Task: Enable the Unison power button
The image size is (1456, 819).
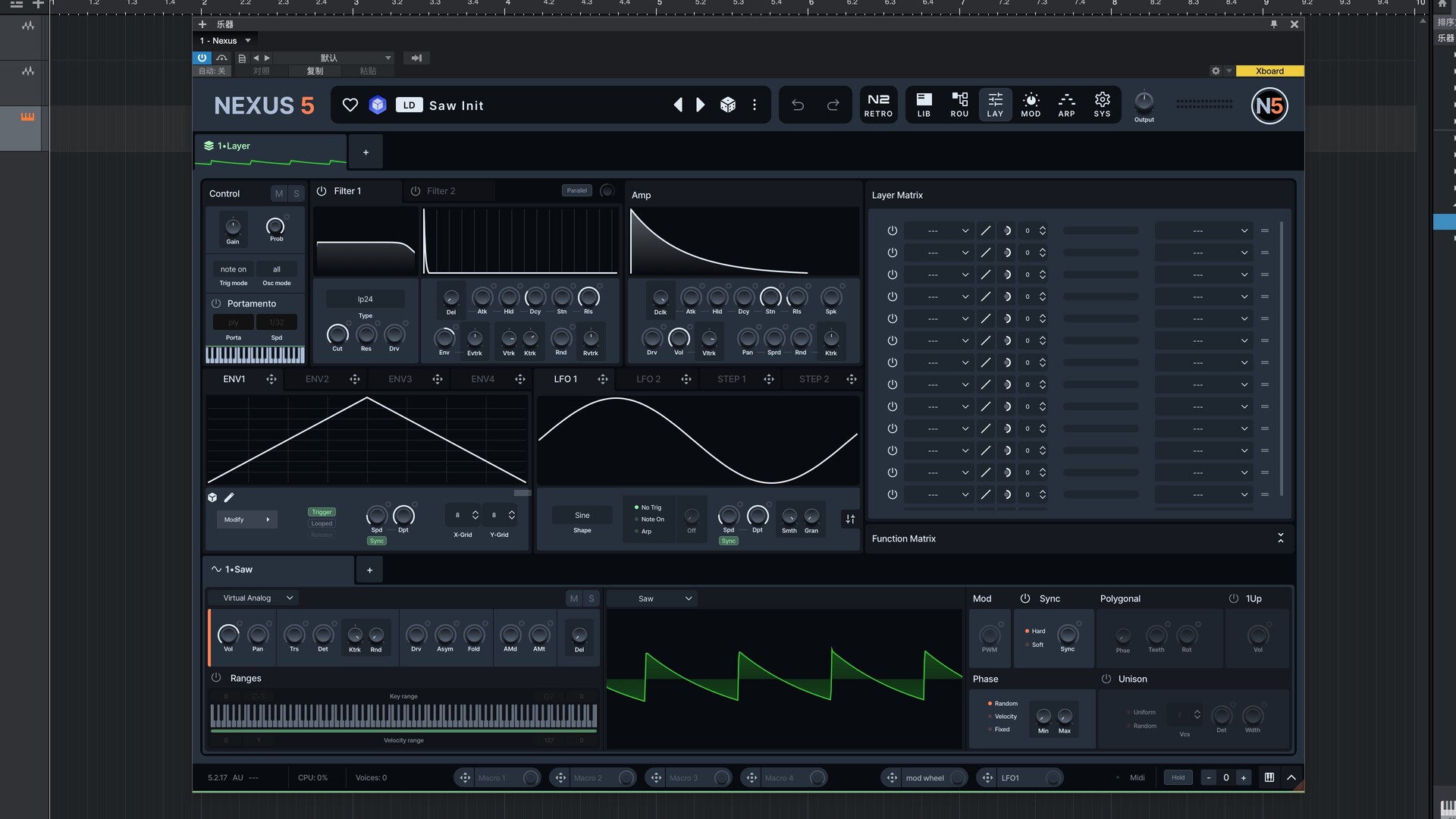Action: (1106, 679)
